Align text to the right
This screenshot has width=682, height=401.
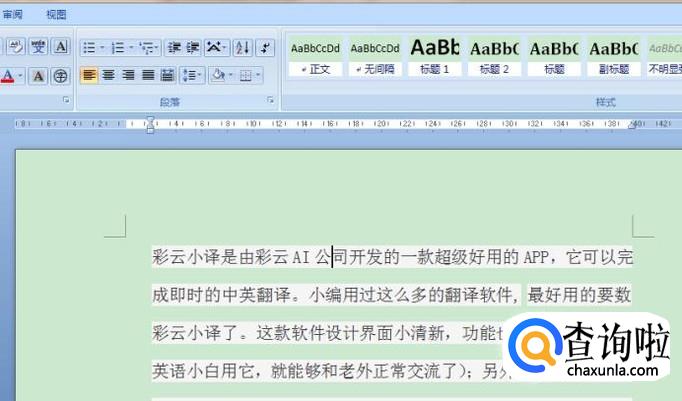pyautogui.click(x=129, y=75)
